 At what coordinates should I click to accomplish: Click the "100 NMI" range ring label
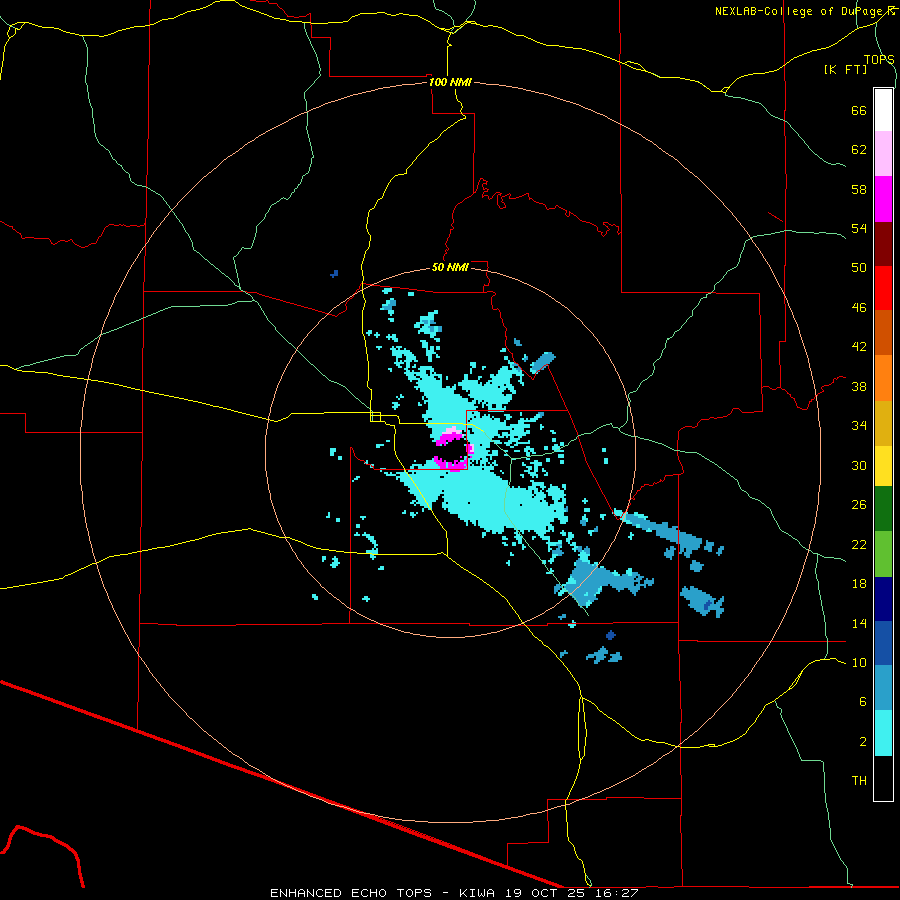(x=450, y=82)
